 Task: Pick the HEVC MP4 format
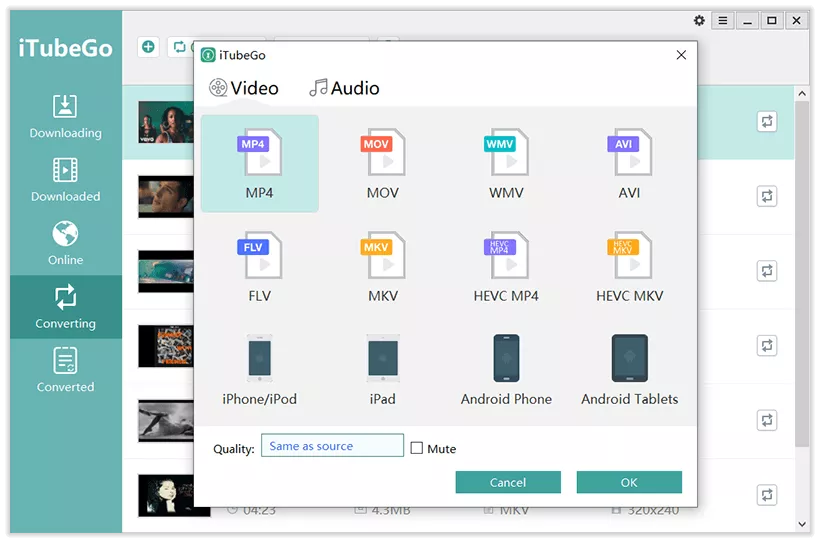coord(506,258)
